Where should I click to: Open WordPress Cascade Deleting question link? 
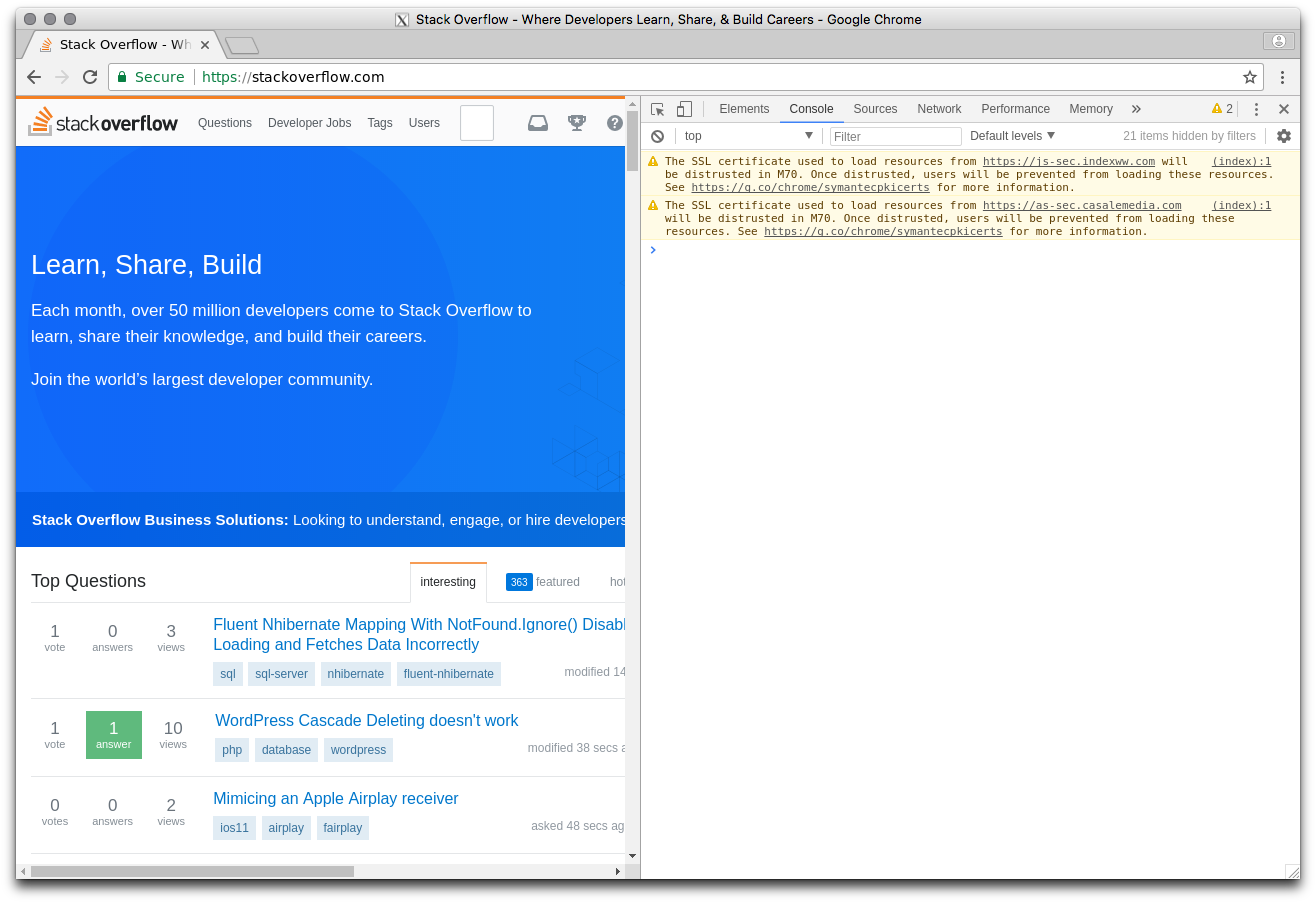(366, 720)
